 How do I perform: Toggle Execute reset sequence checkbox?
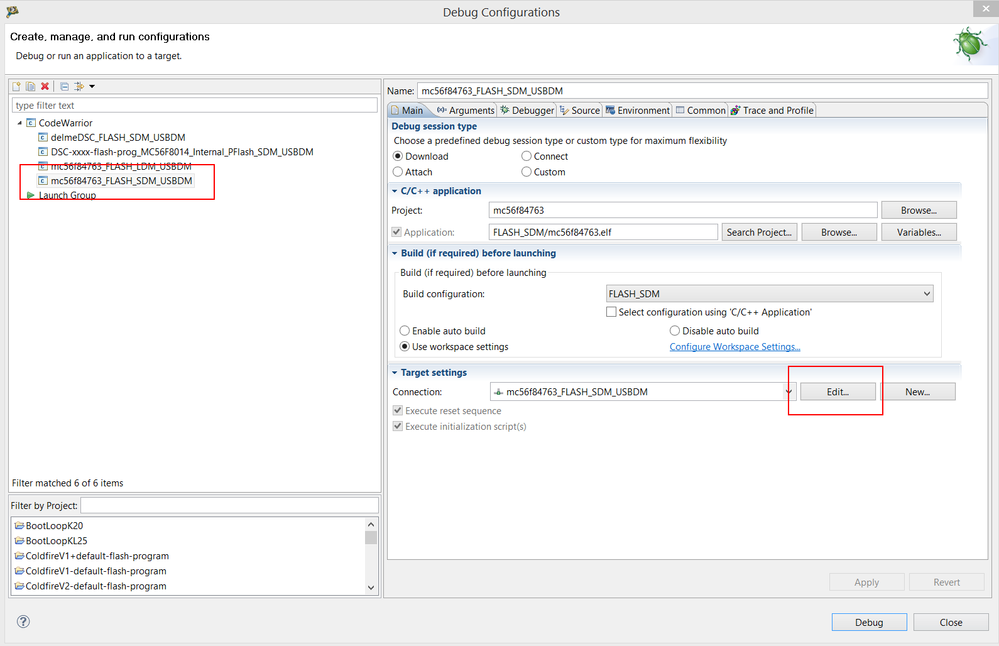pyautogui.click(x=398, y=410)
